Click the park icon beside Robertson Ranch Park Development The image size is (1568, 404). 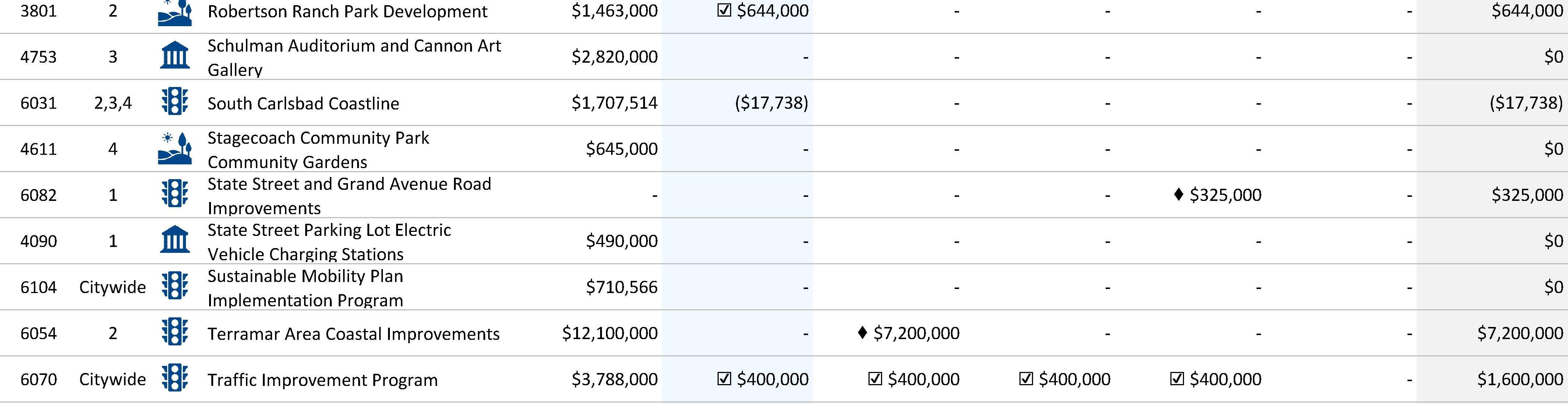[x=175, y=12]
